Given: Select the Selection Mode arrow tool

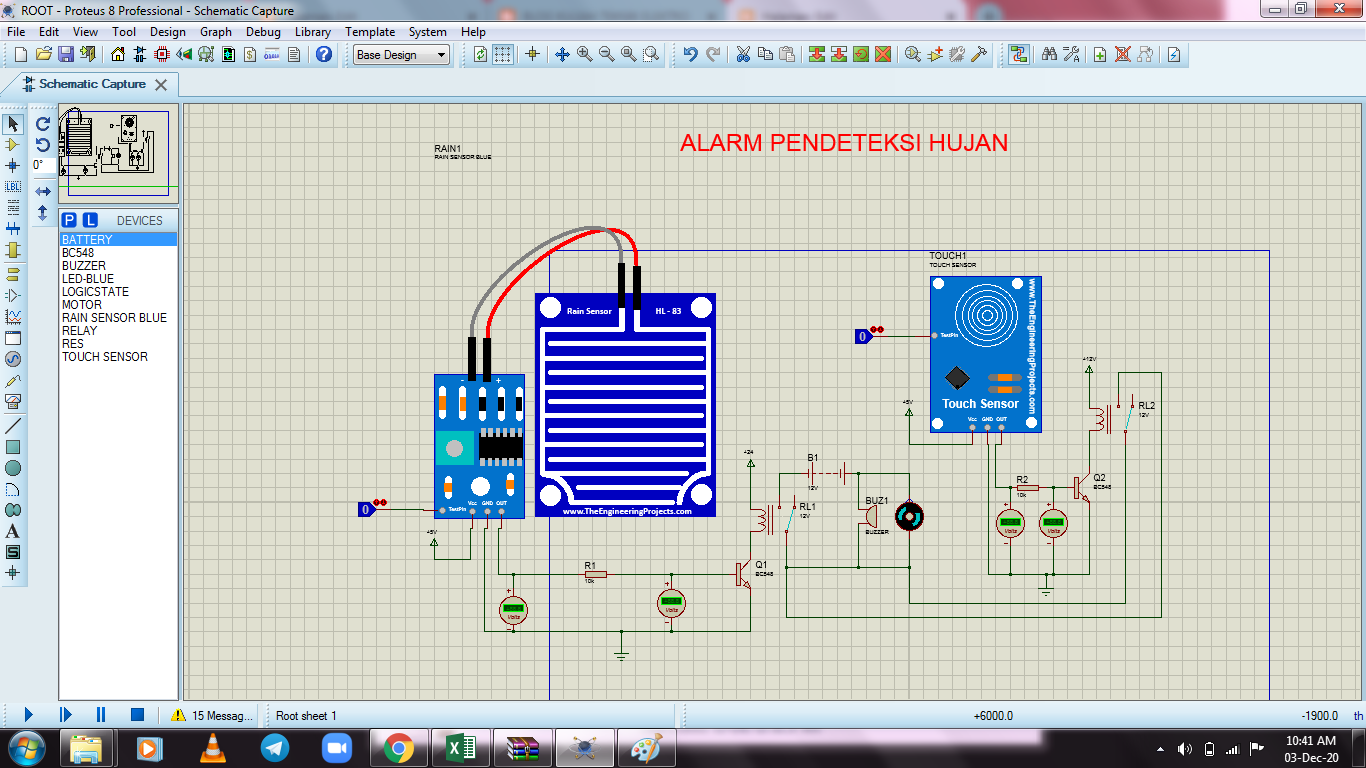Looking at the screenshot, I should click(x=13, y=124).
